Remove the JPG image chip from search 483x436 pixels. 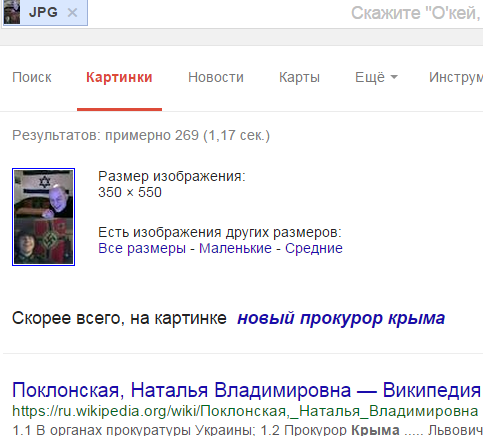coord(72,13)
